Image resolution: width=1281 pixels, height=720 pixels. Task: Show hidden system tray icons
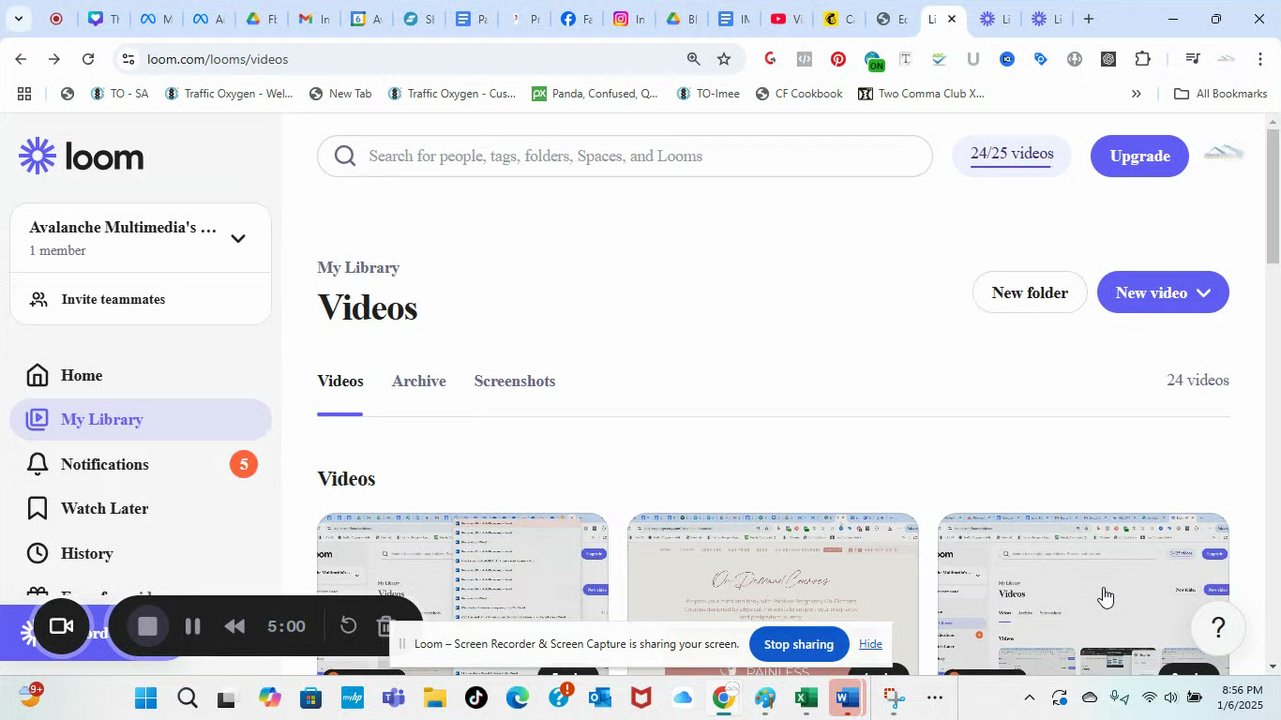(1029, 698)
